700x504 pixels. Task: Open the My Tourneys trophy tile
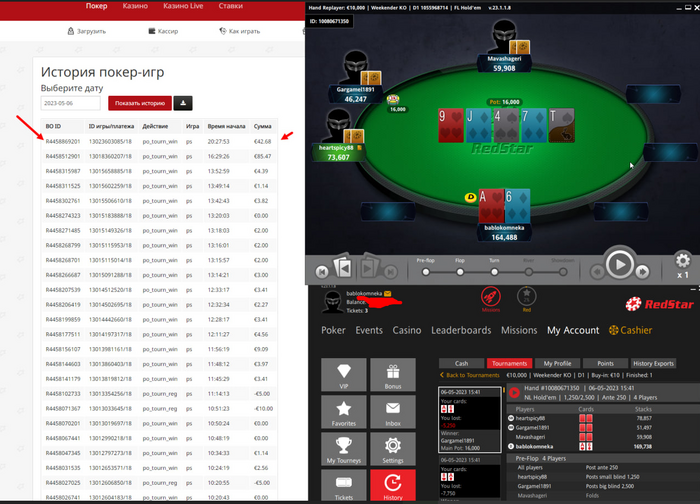(x=344, y=449)
